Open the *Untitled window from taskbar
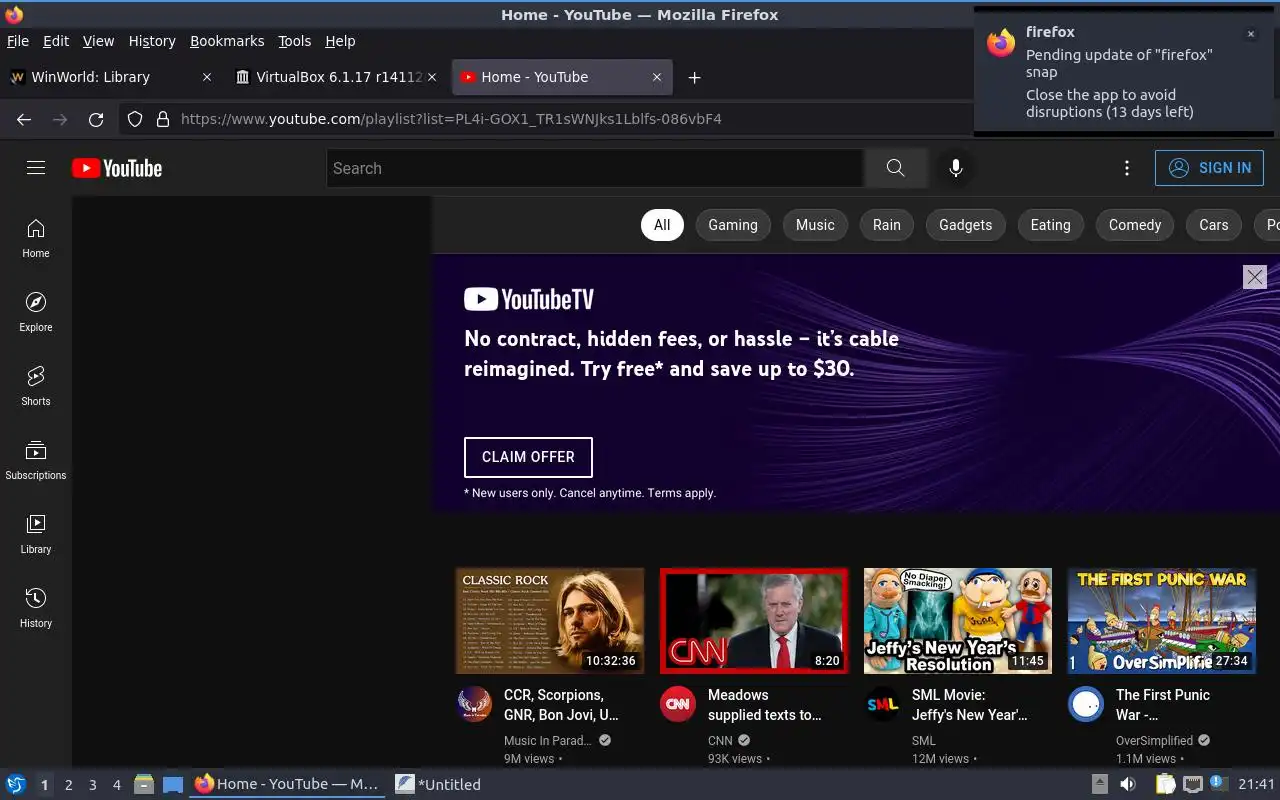The width and height of the screenshot is (1280, 800). click(x=438, y=784)
